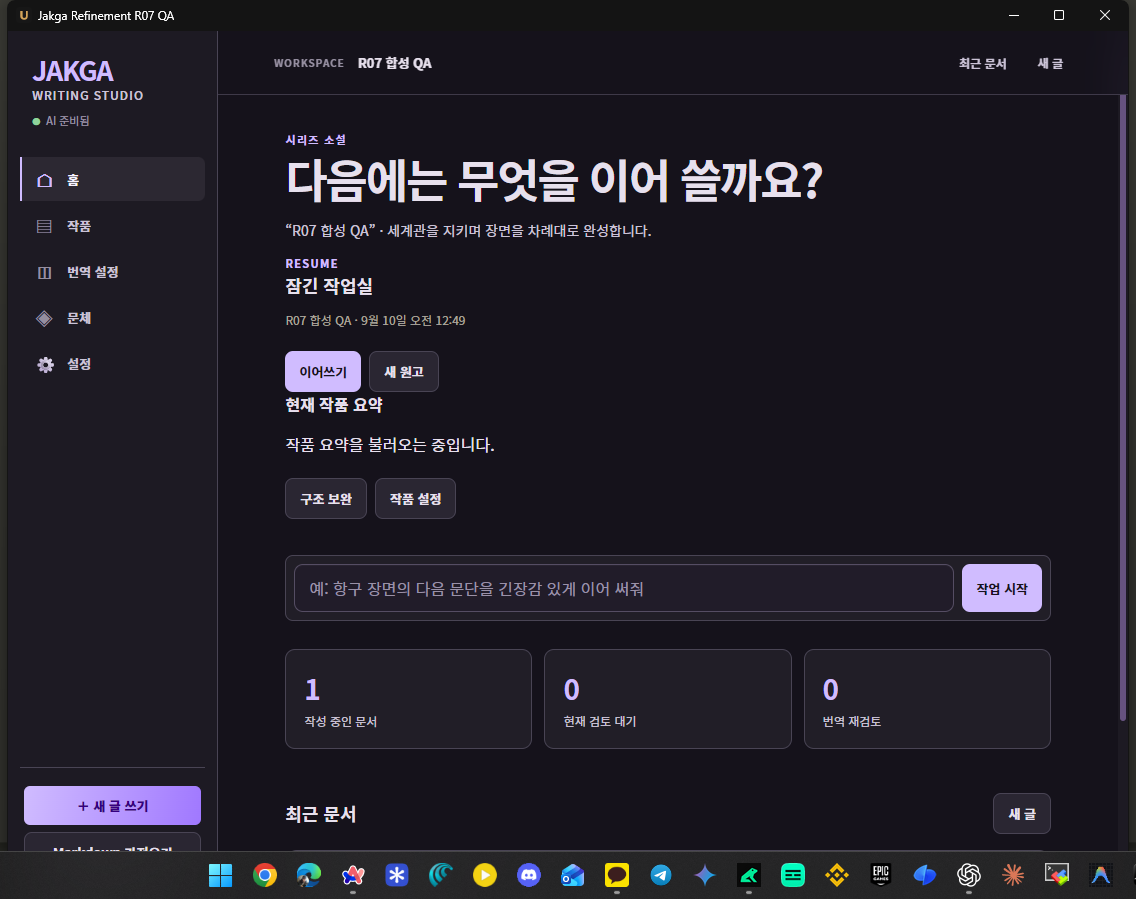1136x899 pixels.
Task: Click the 작품 list icon
Action: 45,226
